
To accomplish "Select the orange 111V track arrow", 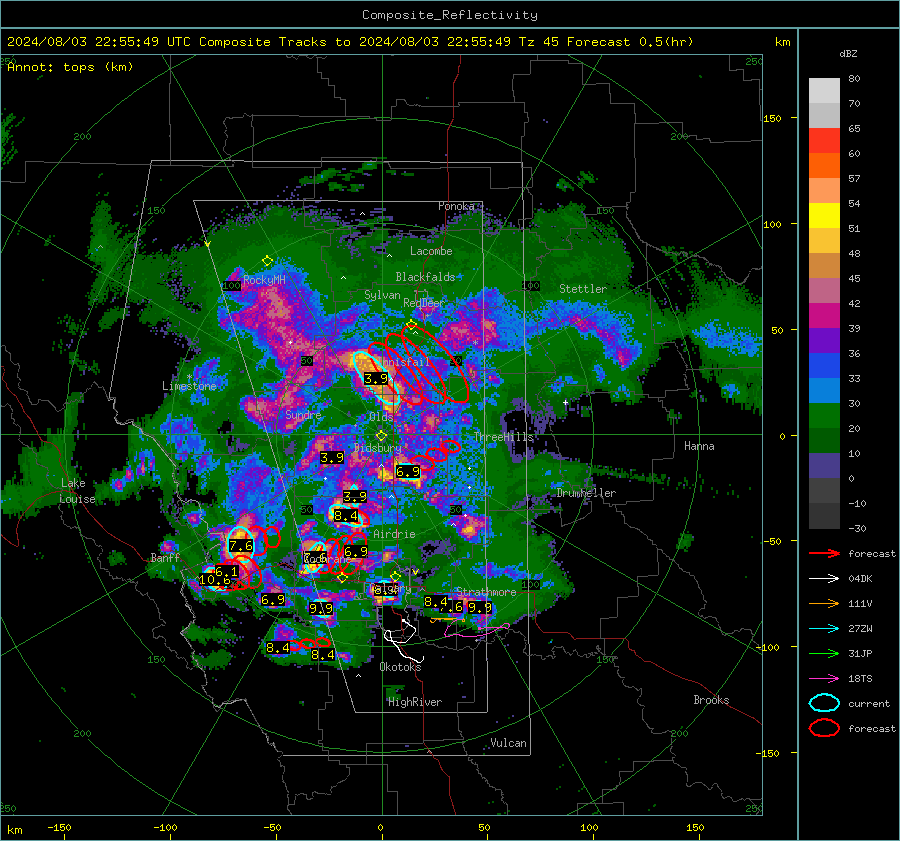I will tap(824, 603).
